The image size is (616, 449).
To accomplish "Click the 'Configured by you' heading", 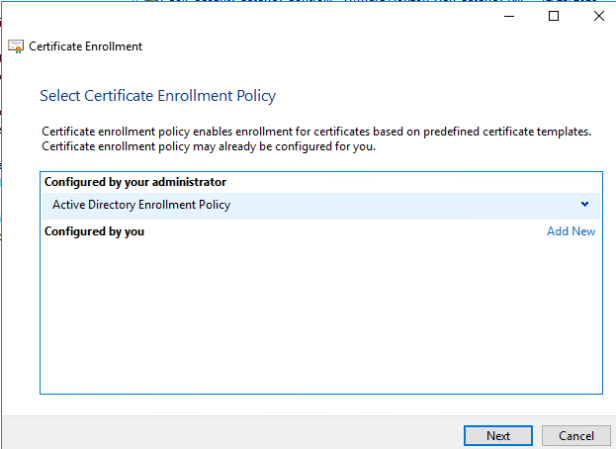I will point(94,231).
